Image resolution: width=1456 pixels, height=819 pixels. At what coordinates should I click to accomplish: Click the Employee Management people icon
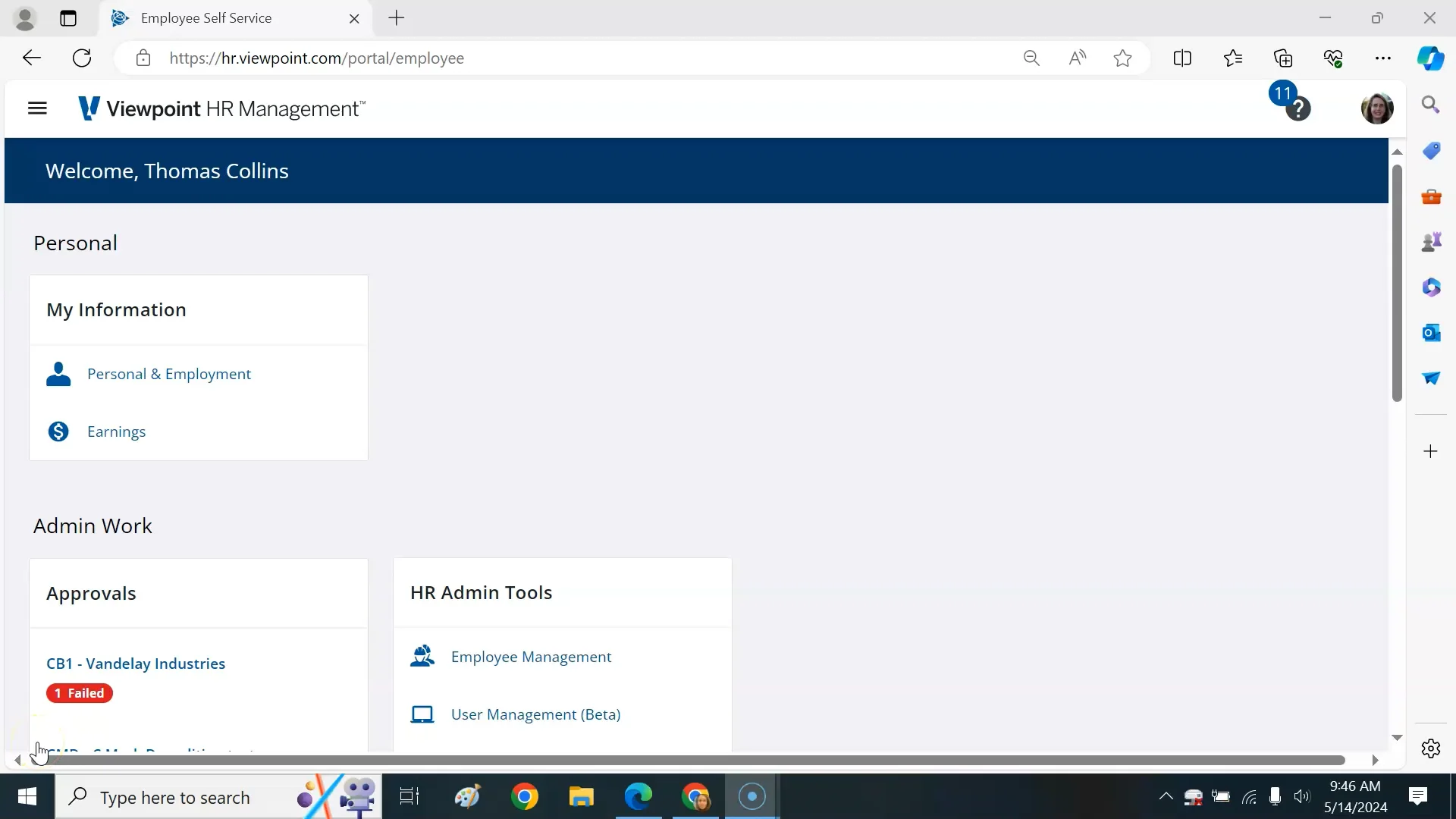tap(422, 656)
